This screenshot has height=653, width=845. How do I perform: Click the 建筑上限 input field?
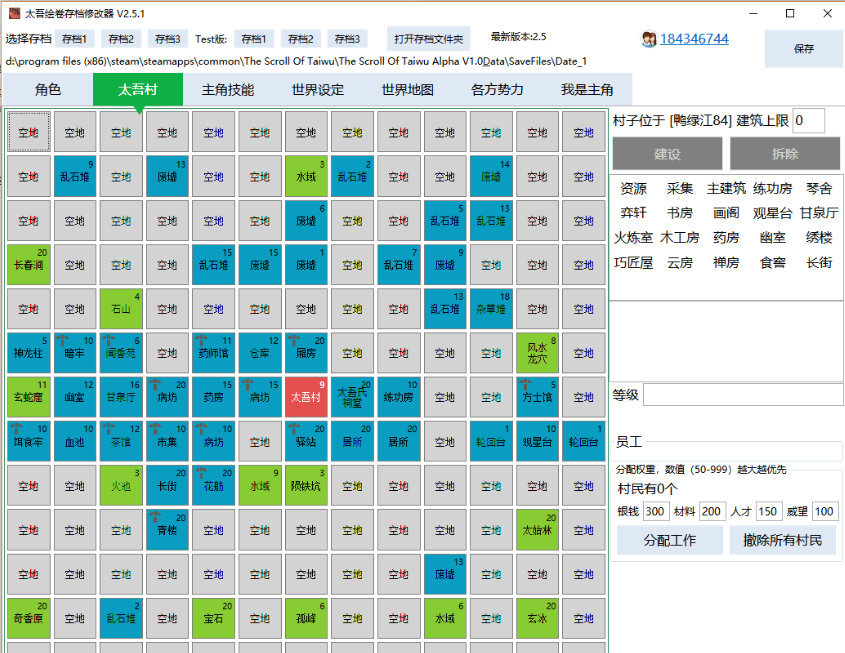[x=808, y=120]
